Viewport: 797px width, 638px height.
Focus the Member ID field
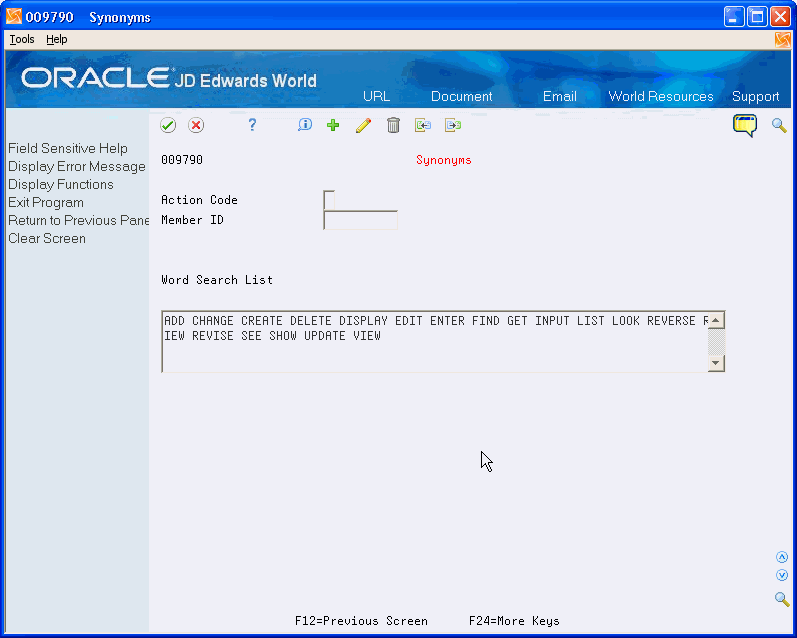(360, 220)
